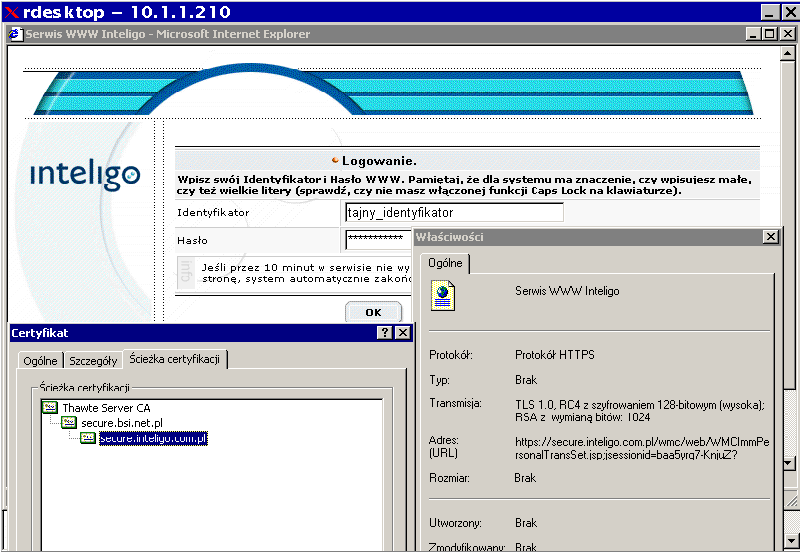This screenshot has width=800, height=552.
Task: Click the OK login button
Action: point(373,312)
